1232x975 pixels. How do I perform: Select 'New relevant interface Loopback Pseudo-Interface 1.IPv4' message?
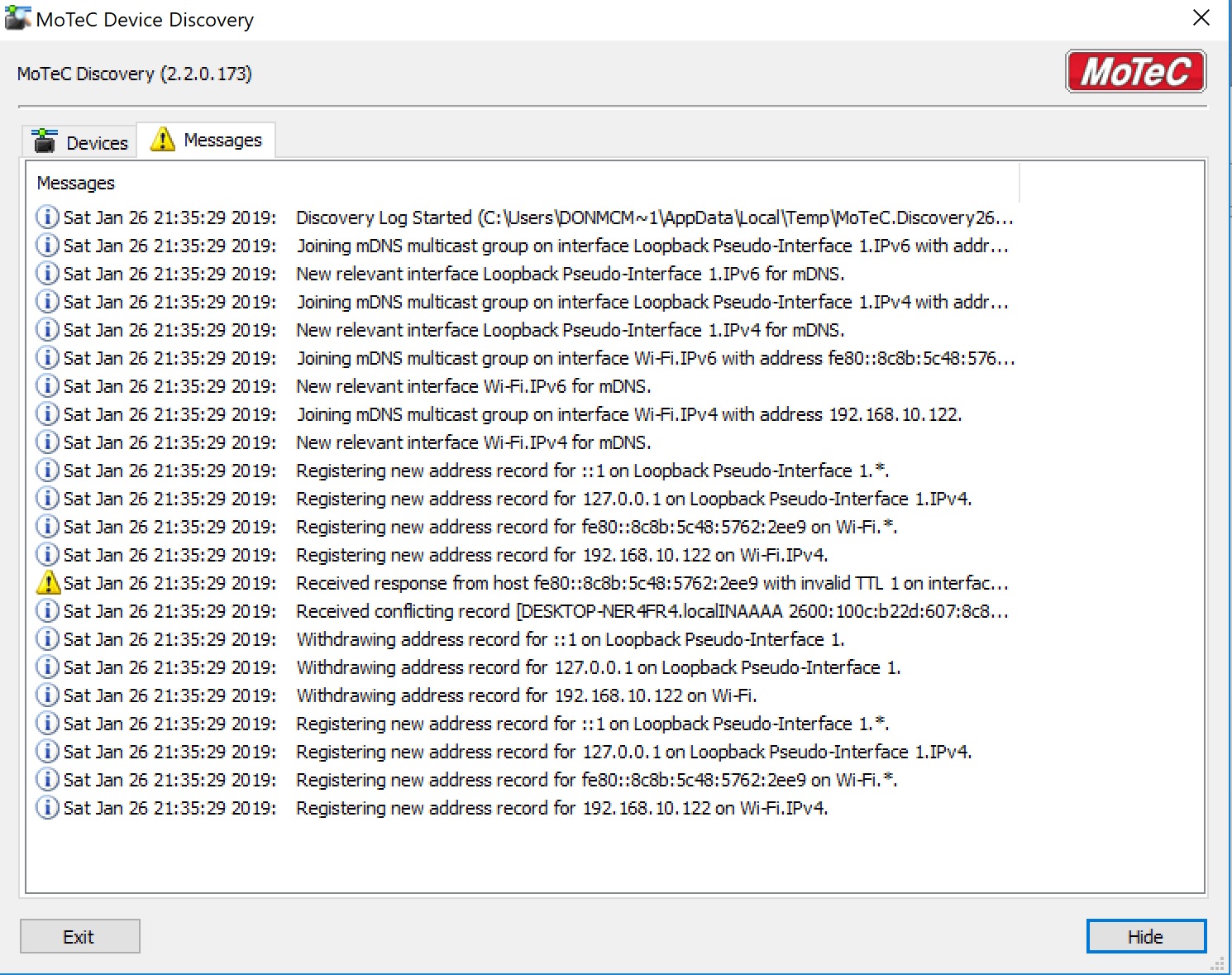[x=571, y=330]
